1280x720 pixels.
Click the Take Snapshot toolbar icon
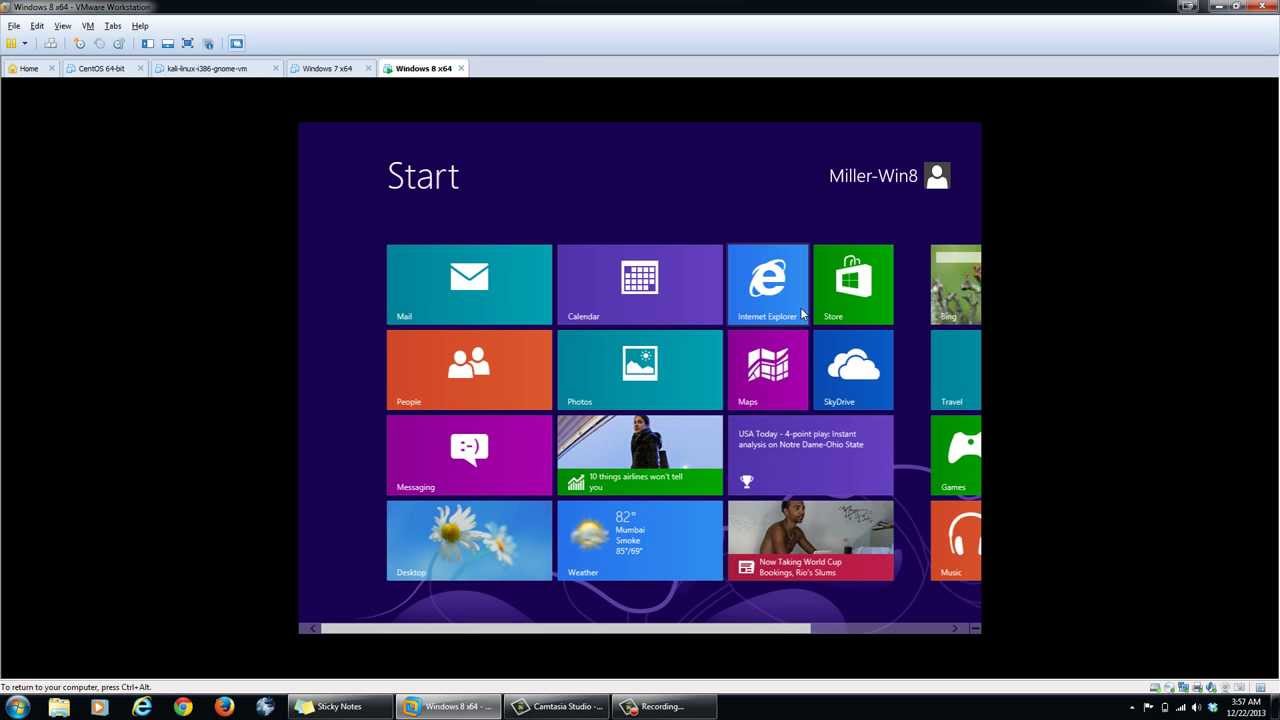[x=80, y=44]
